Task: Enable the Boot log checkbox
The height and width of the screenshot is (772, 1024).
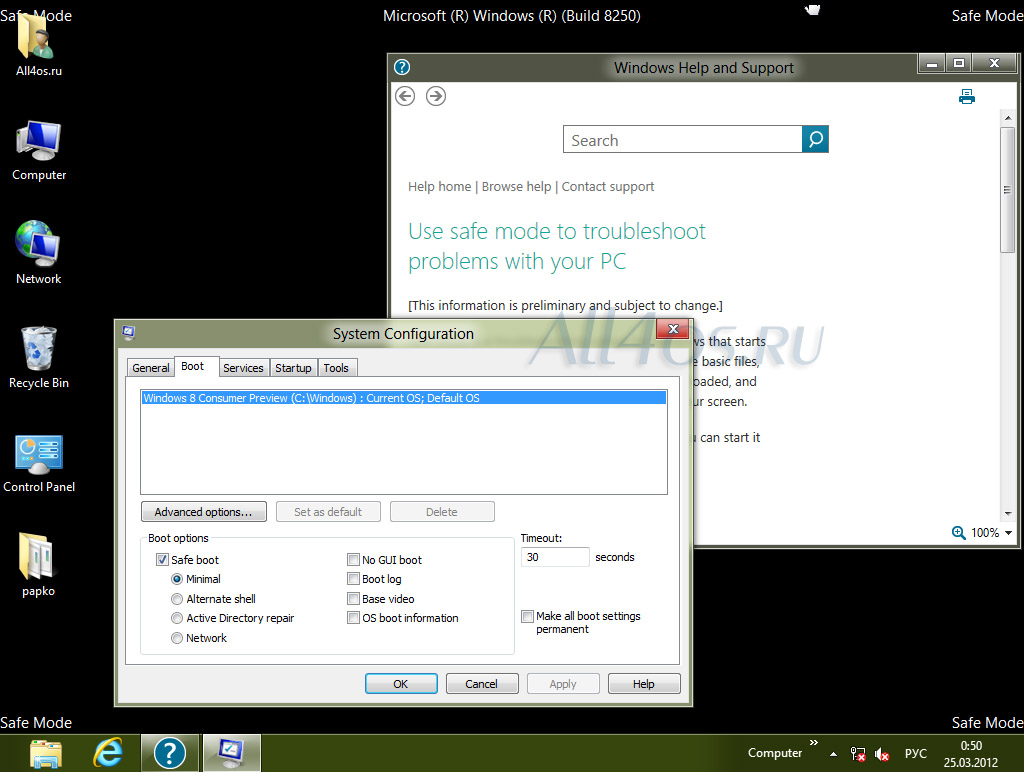Action: coord(353,579)
